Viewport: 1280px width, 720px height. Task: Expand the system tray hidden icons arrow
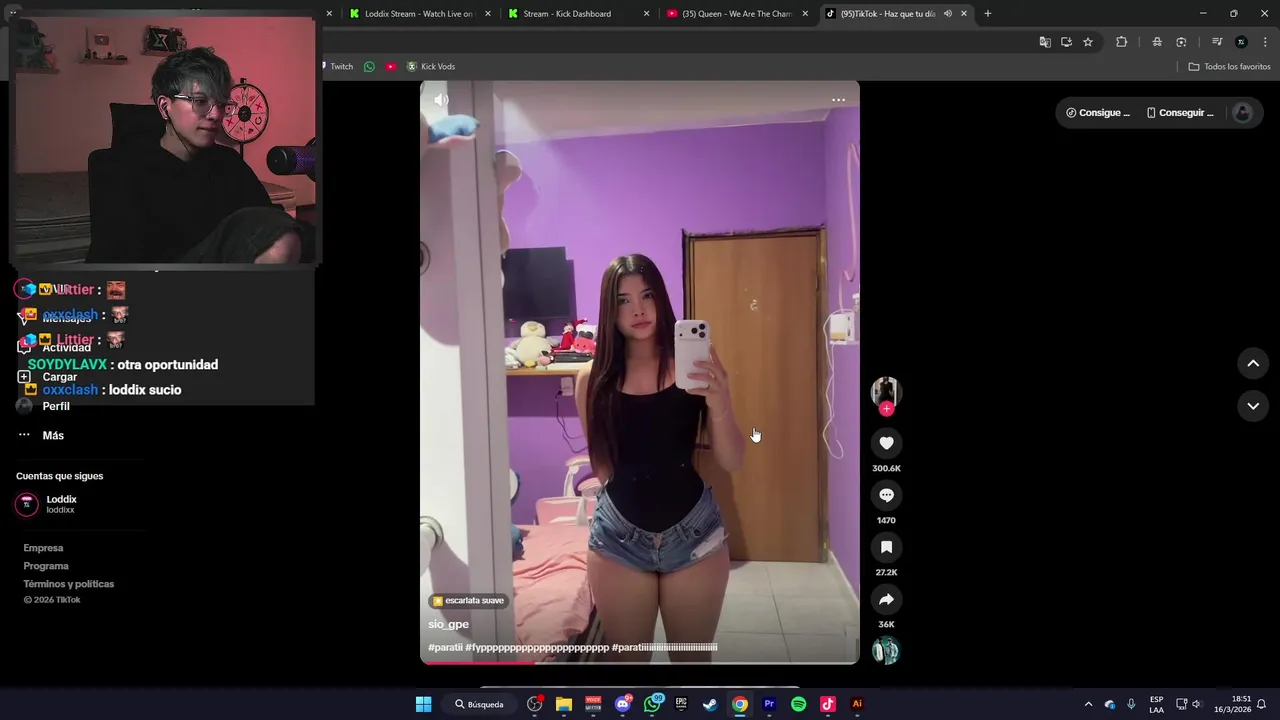1088,704
